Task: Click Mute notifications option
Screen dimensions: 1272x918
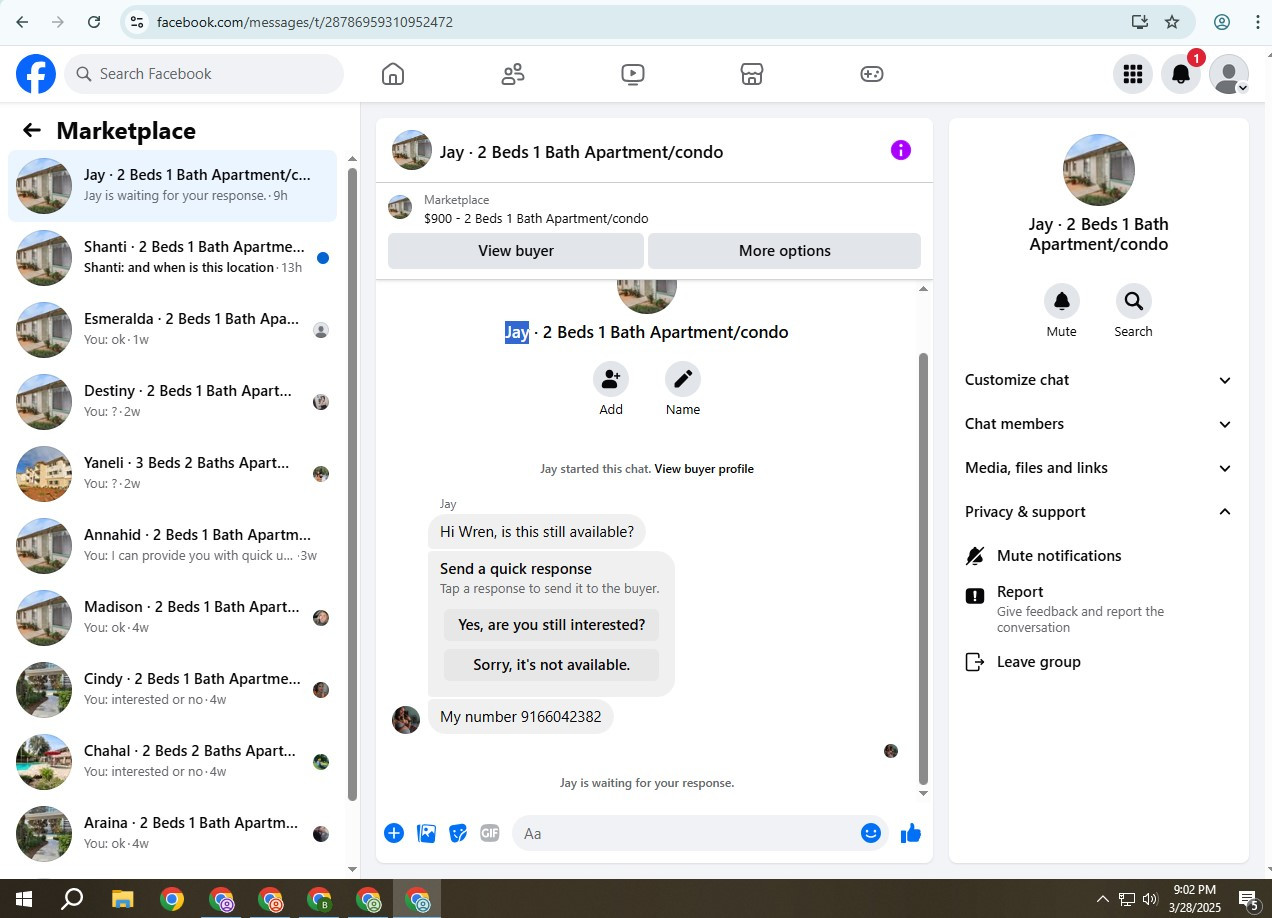Action: pyautogui.click(x=1098, y=556)
